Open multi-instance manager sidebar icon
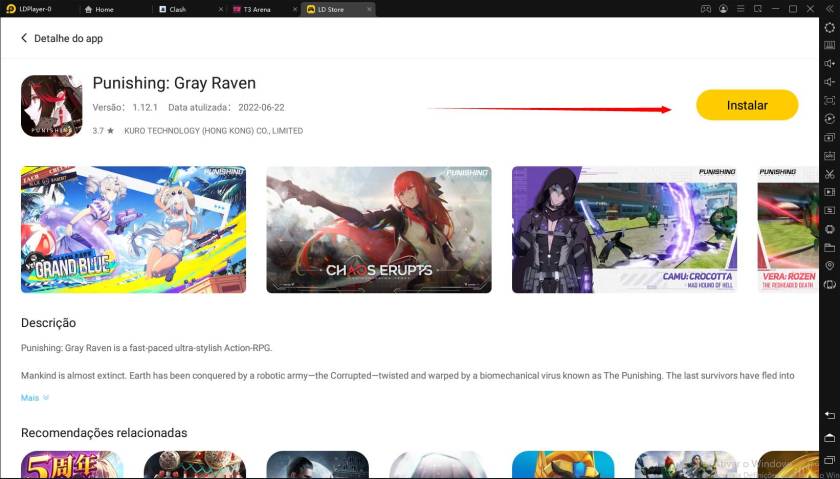 tap(830, 137)
